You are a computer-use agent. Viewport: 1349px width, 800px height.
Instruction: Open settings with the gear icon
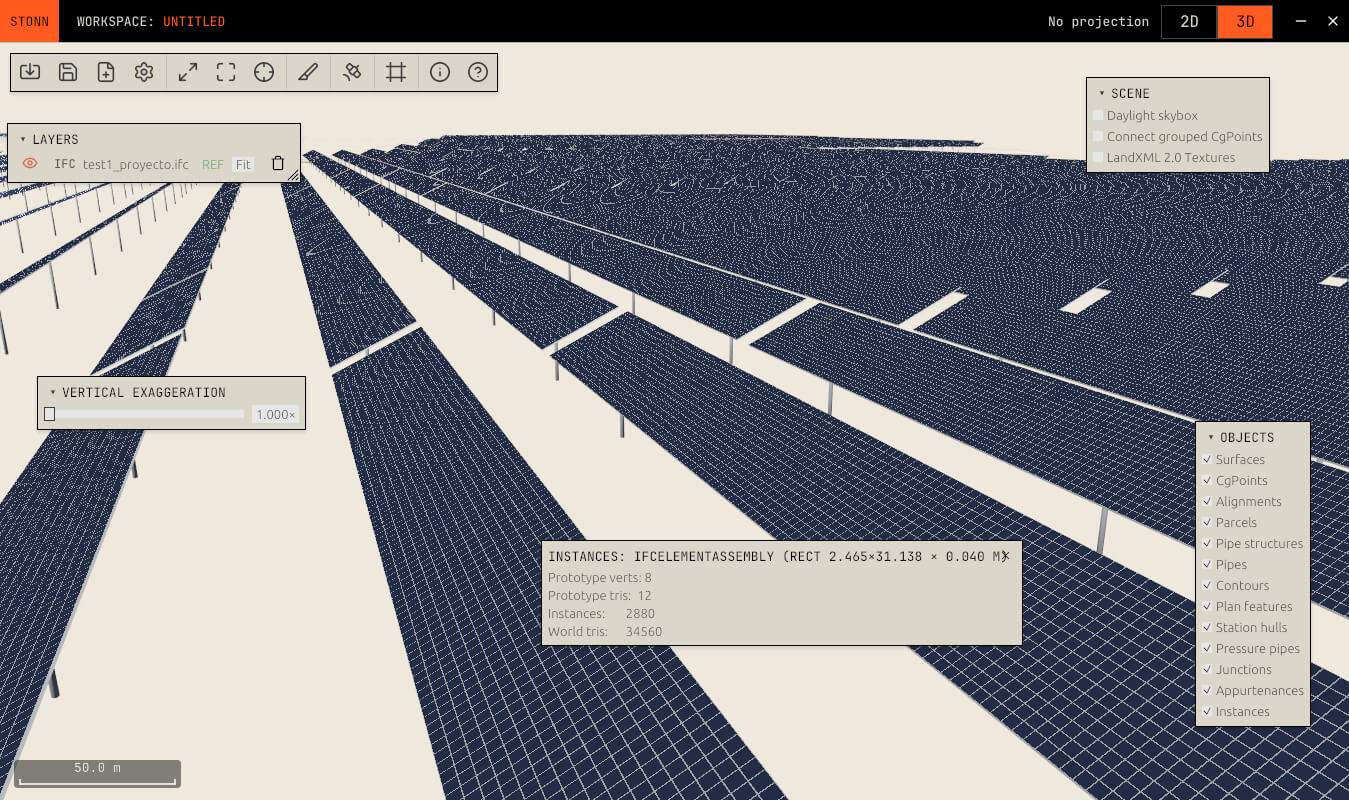click(x=144, y=72)
